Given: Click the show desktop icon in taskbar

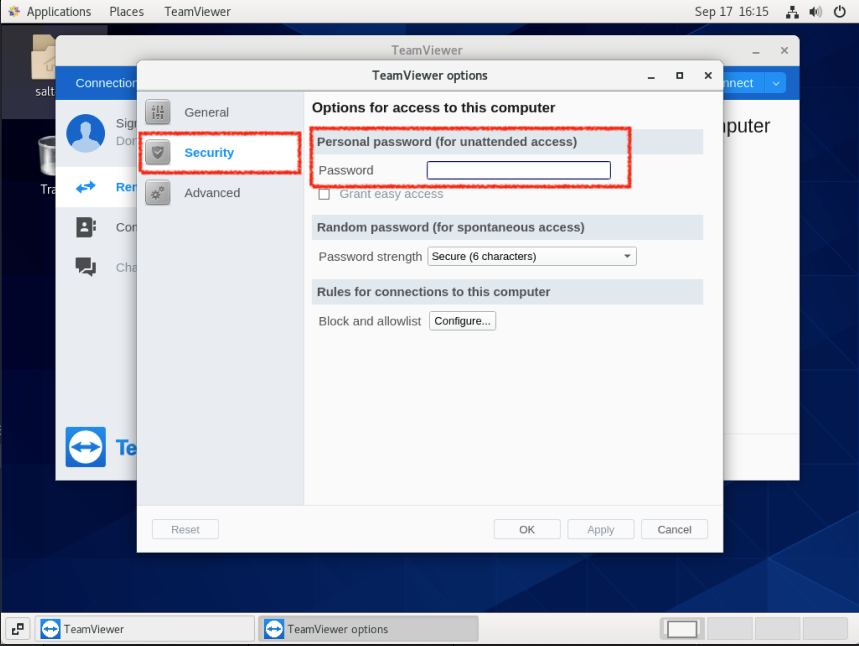Looking at the screenshot, I should point(18,629).
